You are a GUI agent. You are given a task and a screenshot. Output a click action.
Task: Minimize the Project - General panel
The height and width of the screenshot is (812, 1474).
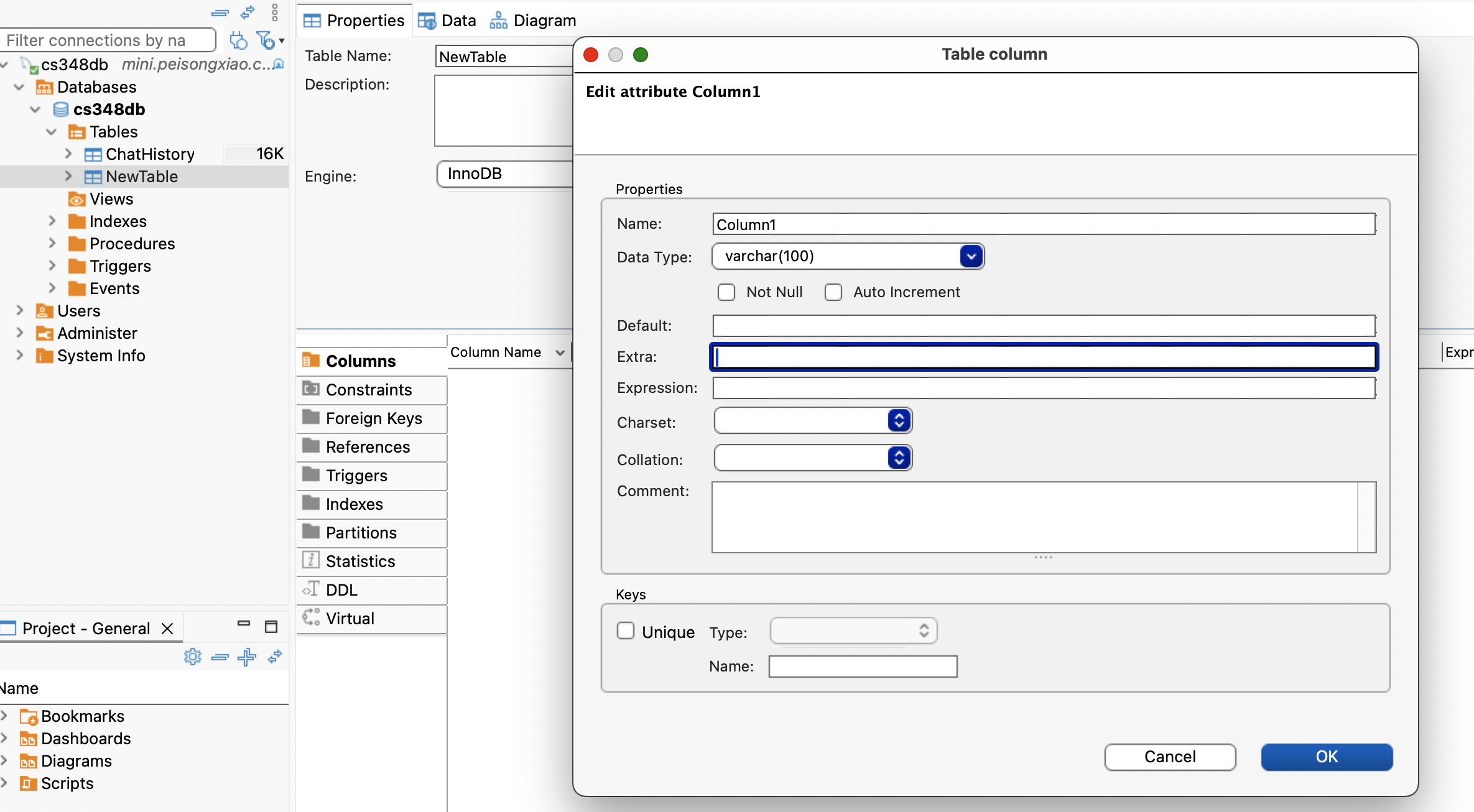point(244,624)
